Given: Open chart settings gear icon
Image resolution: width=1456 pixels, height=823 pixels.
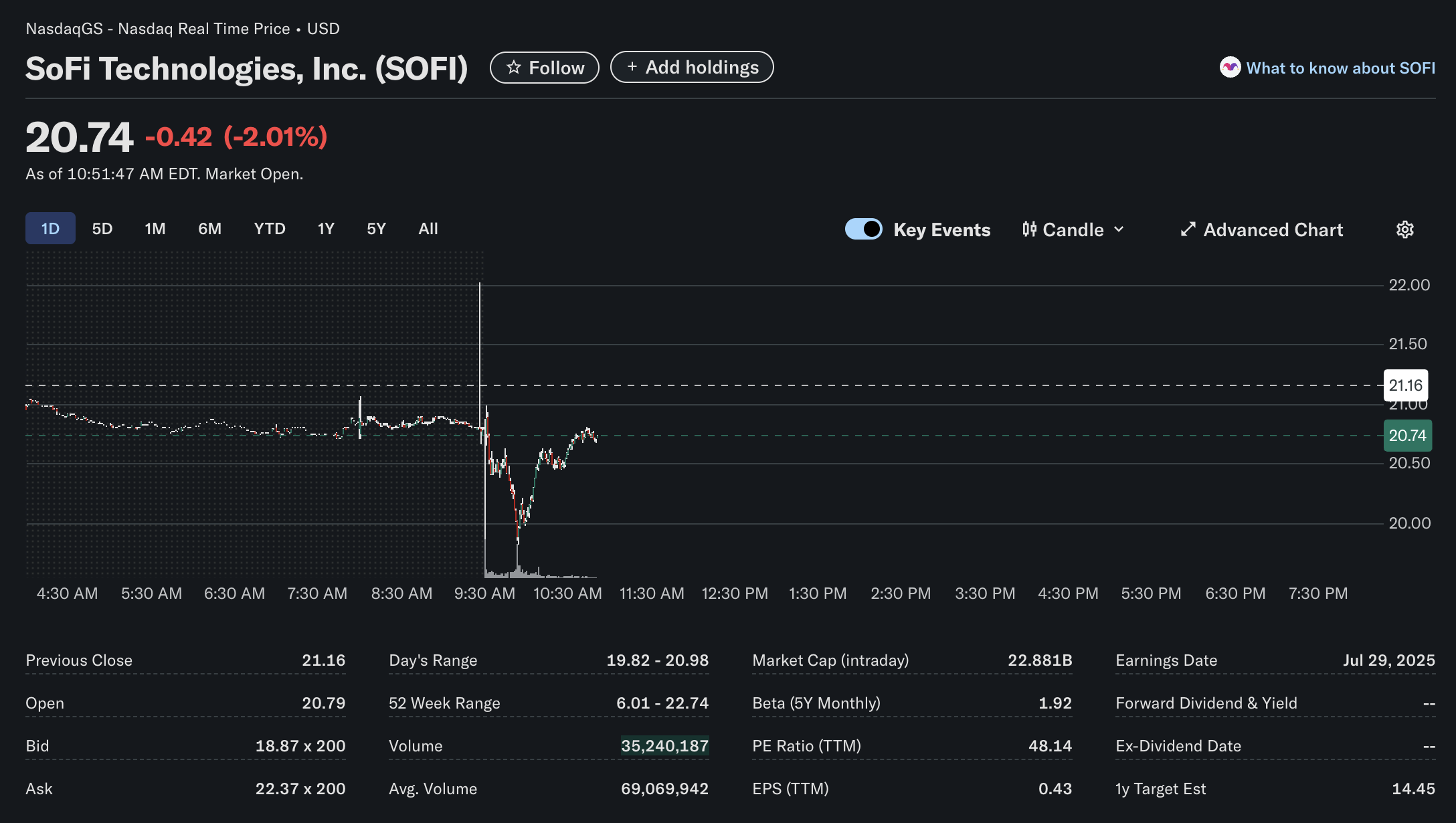Looking at the screenshot, I should coord(1404,230).
